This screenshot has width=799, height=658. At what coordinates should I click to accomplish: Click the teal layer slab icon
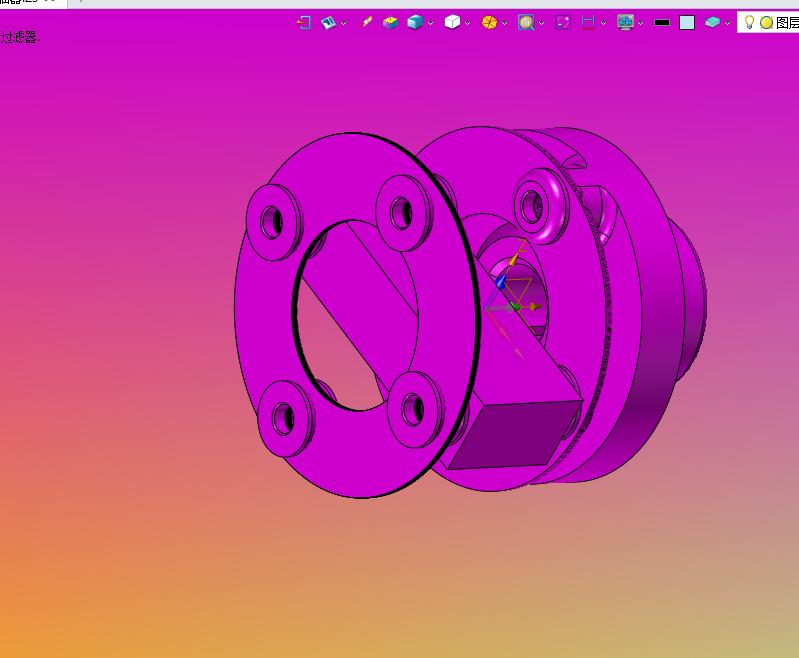(x=712, y=22)
